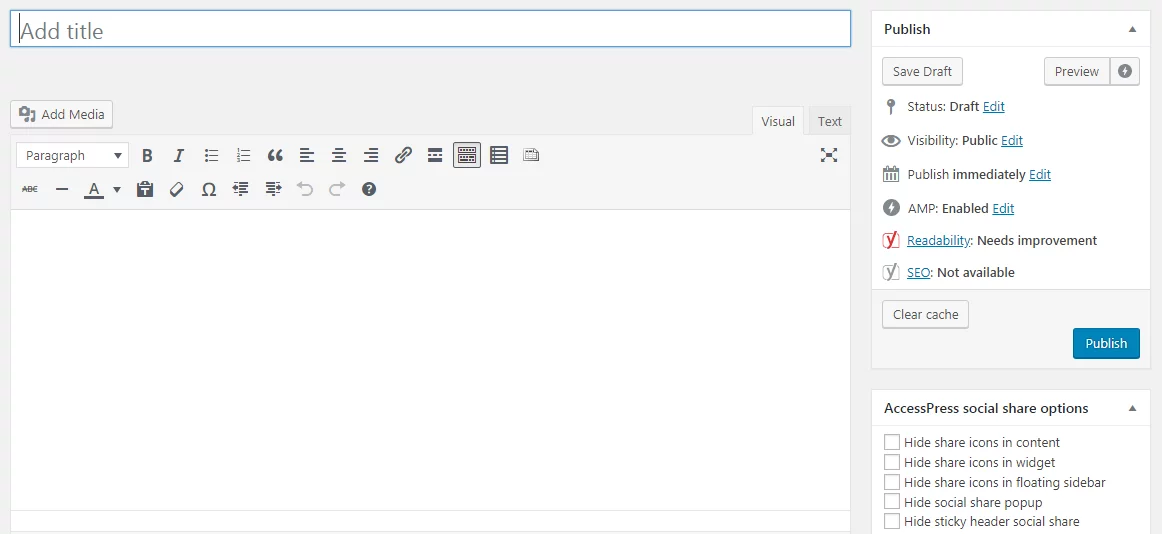Tick the Hide social share popup checkbox
The width and height of the screenshot is (1162, 534).
(x=892, y=502)
